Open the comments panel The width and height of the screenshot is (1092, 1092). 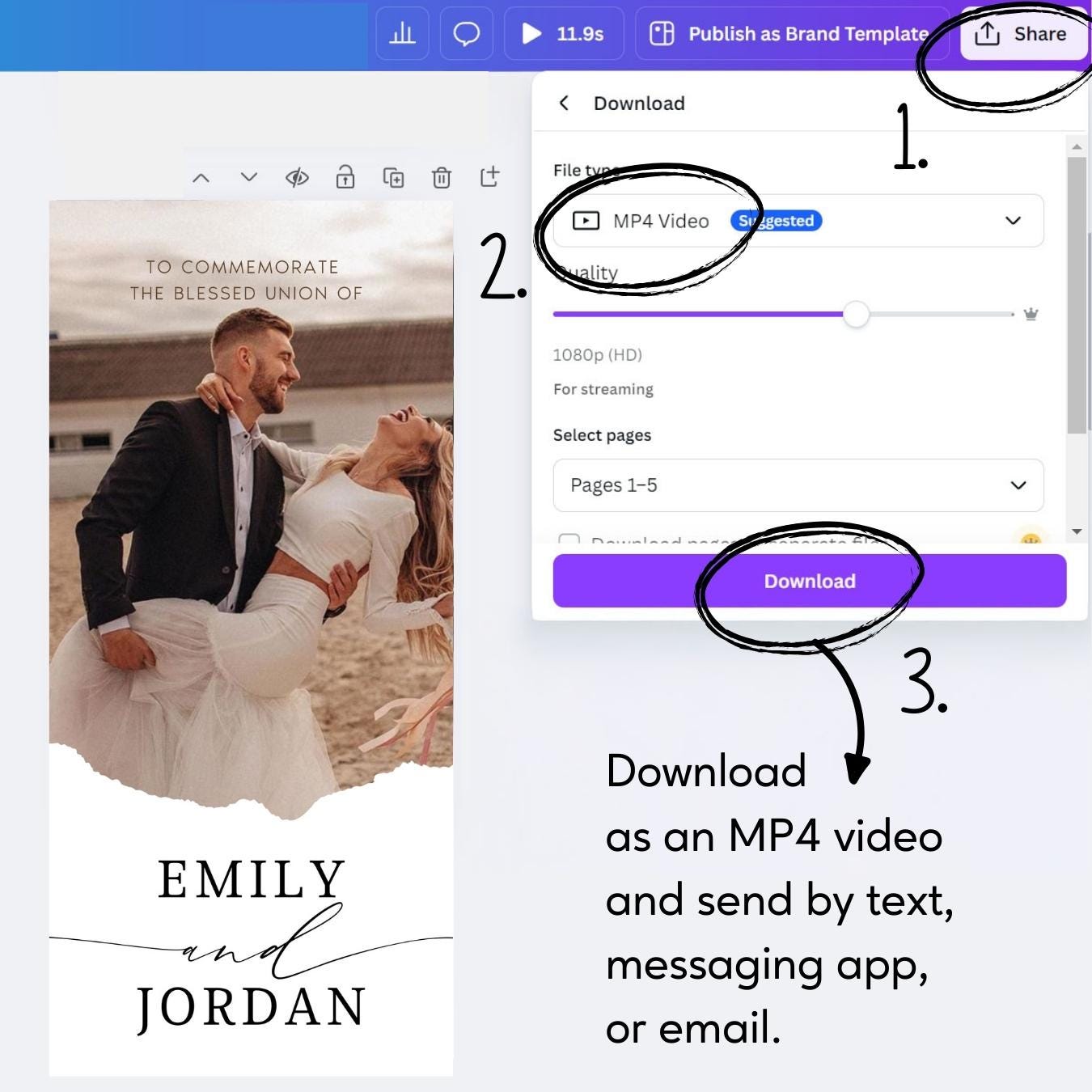(x=466, y=33)
